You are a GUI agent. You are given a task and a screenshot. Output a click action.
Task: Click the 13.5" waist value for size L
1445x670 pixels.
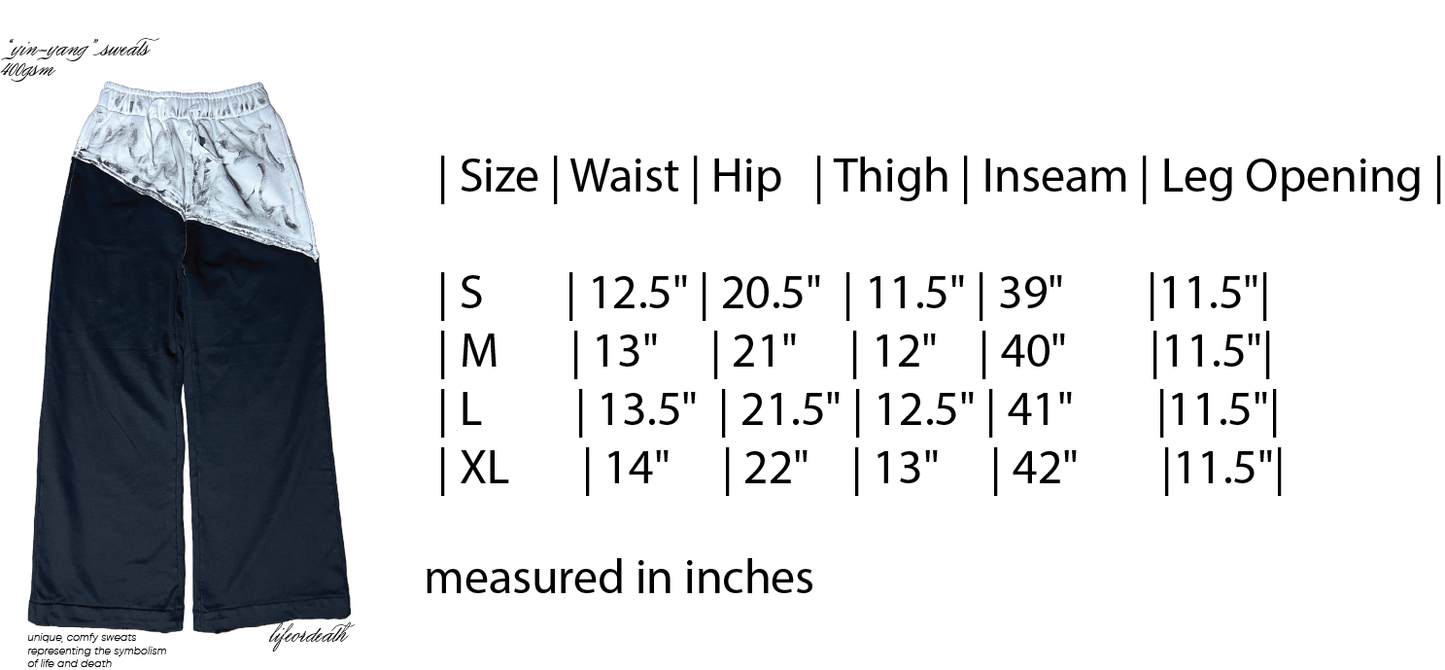pyautogui.click(x=647, y=411)
